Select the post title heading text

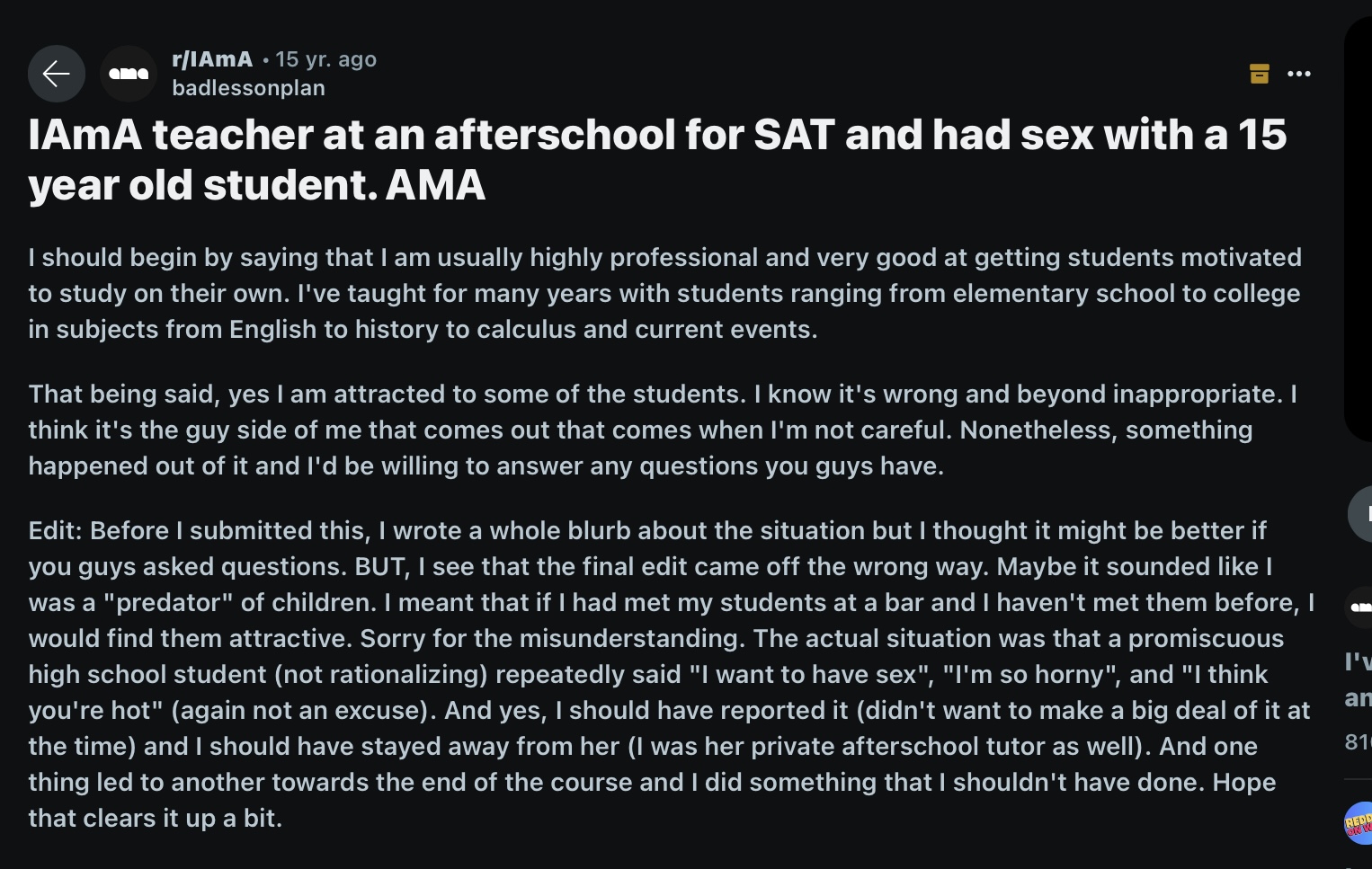tap(657, 160)
